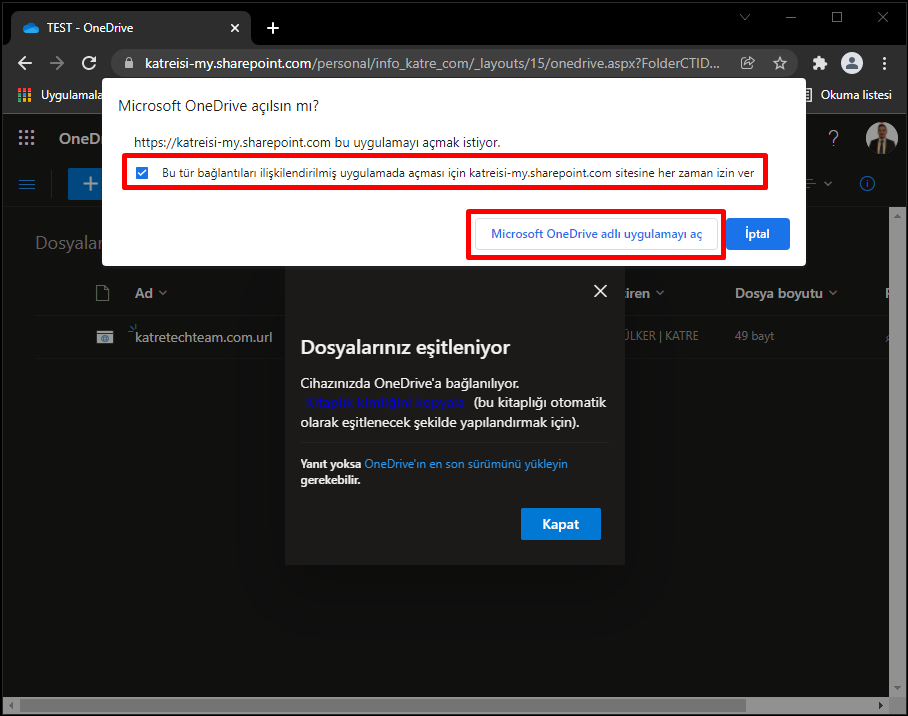Screen dimensions: 908x716
Task: Toggle the hamburger navigation menu
Action: click(x=27, y=185)
